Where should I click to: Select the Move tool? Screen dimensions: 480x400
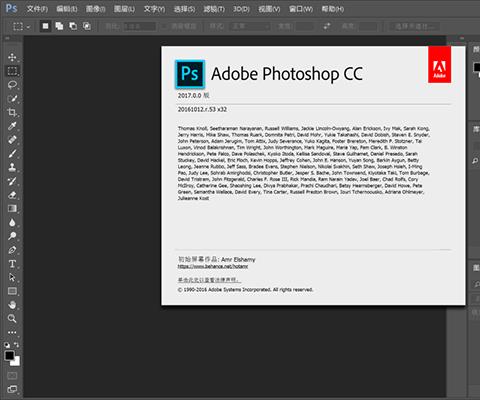pyautogui.click(x=12, y=57)
